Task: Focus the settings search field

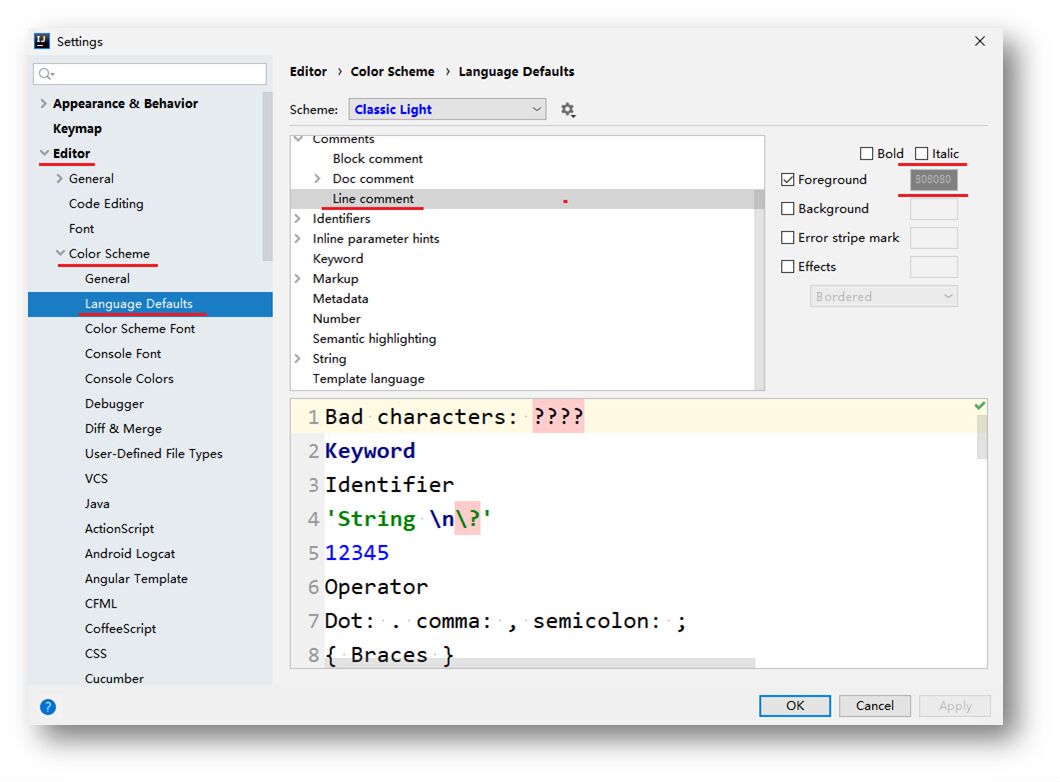Action: (149, 74)
